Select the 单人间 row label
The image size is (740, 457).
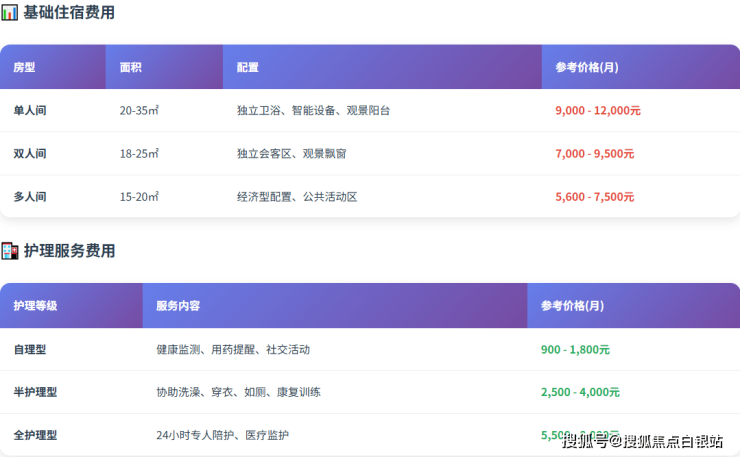30,111
